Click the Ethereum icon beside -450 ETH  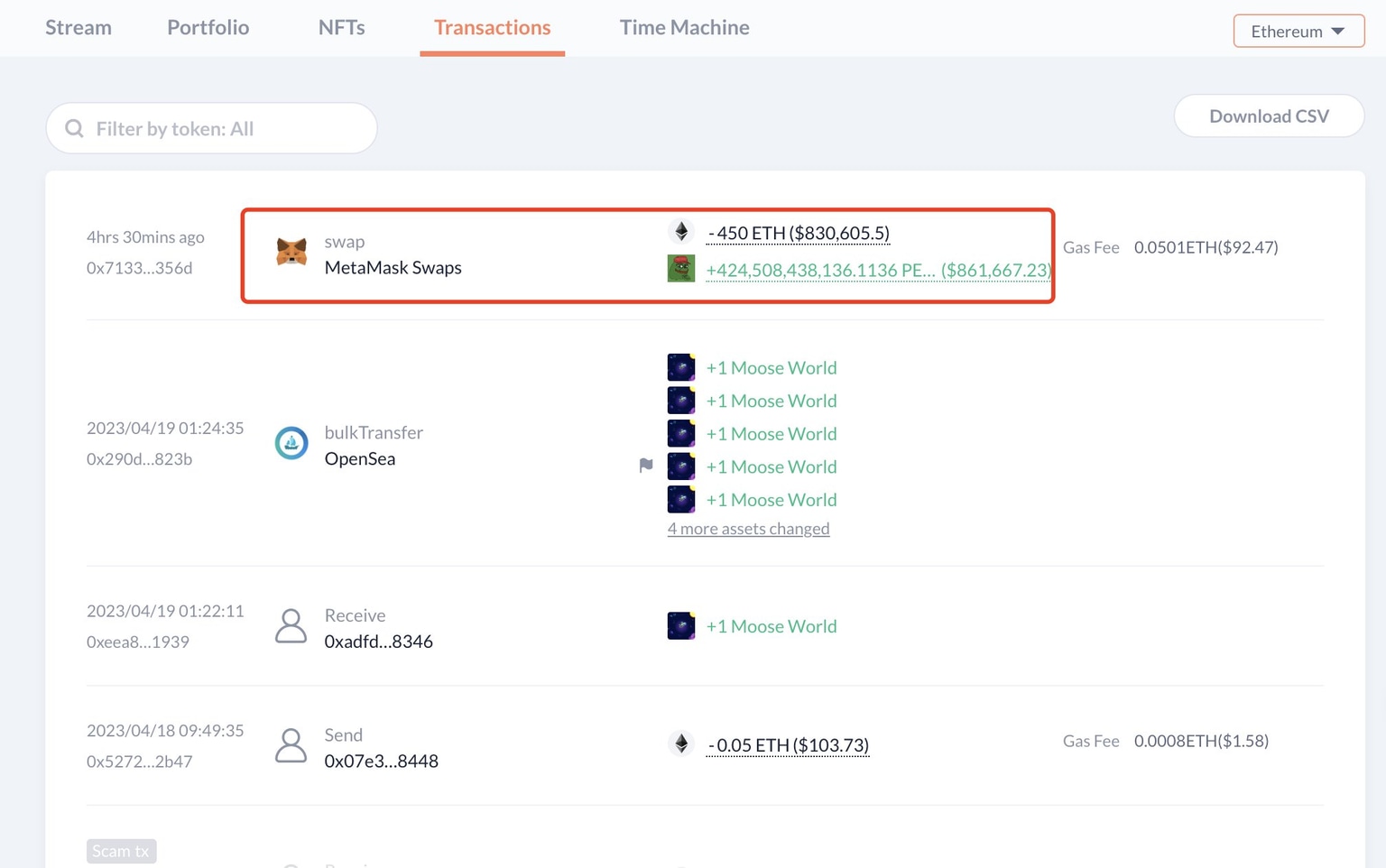[681, 232]
